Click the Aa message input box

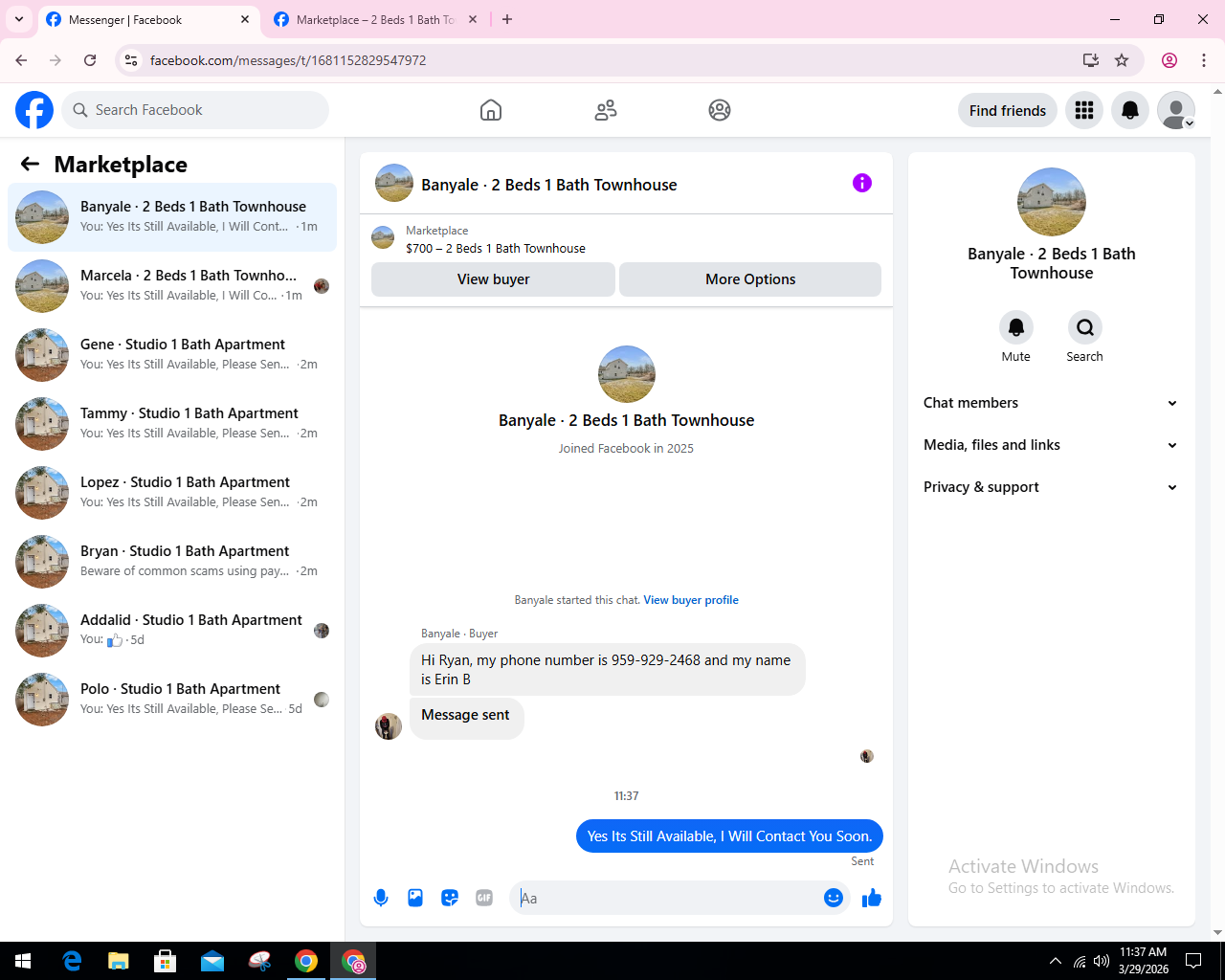pos(668,898)
